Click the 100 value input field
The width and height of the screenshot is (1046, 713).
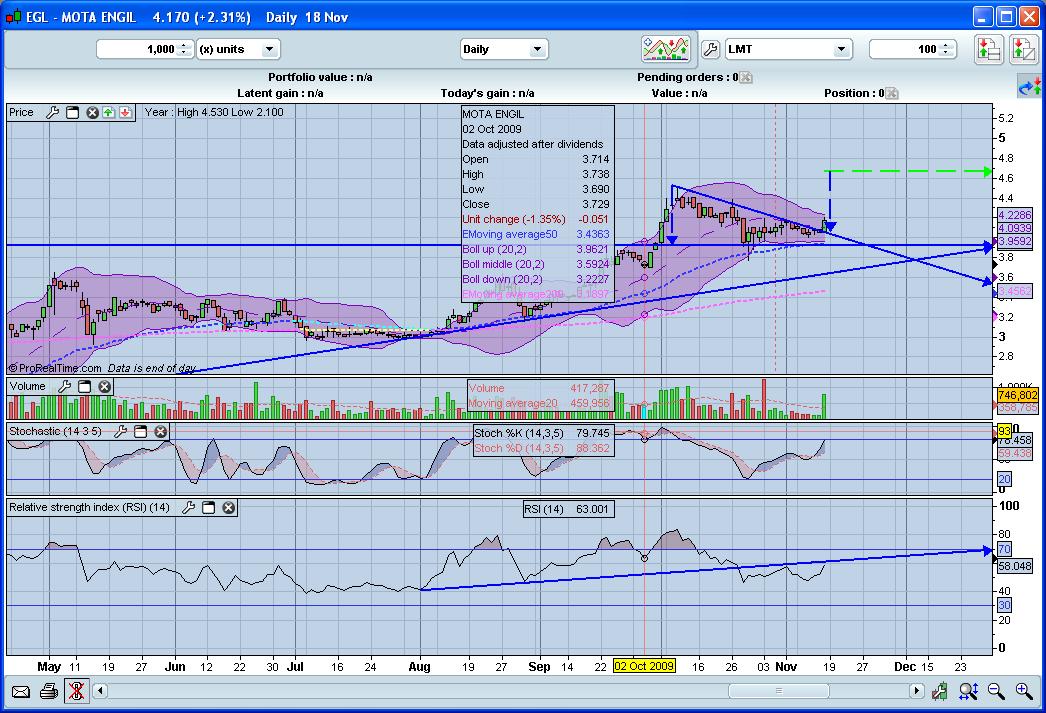coord(905,49)
